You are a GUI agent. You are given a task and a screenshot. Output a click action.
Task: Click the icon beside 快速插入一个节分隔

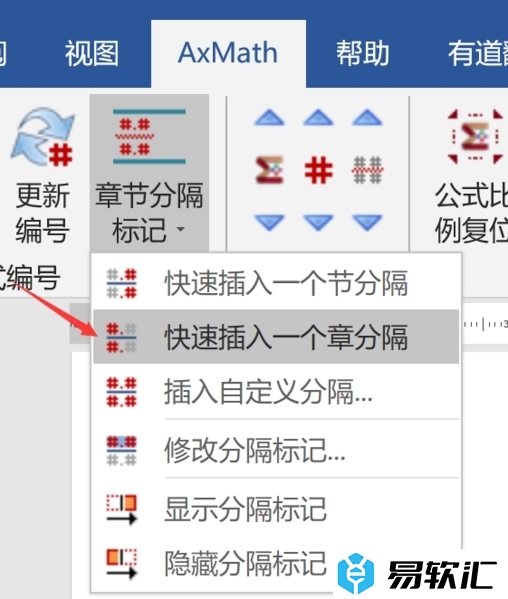[121, 283]
